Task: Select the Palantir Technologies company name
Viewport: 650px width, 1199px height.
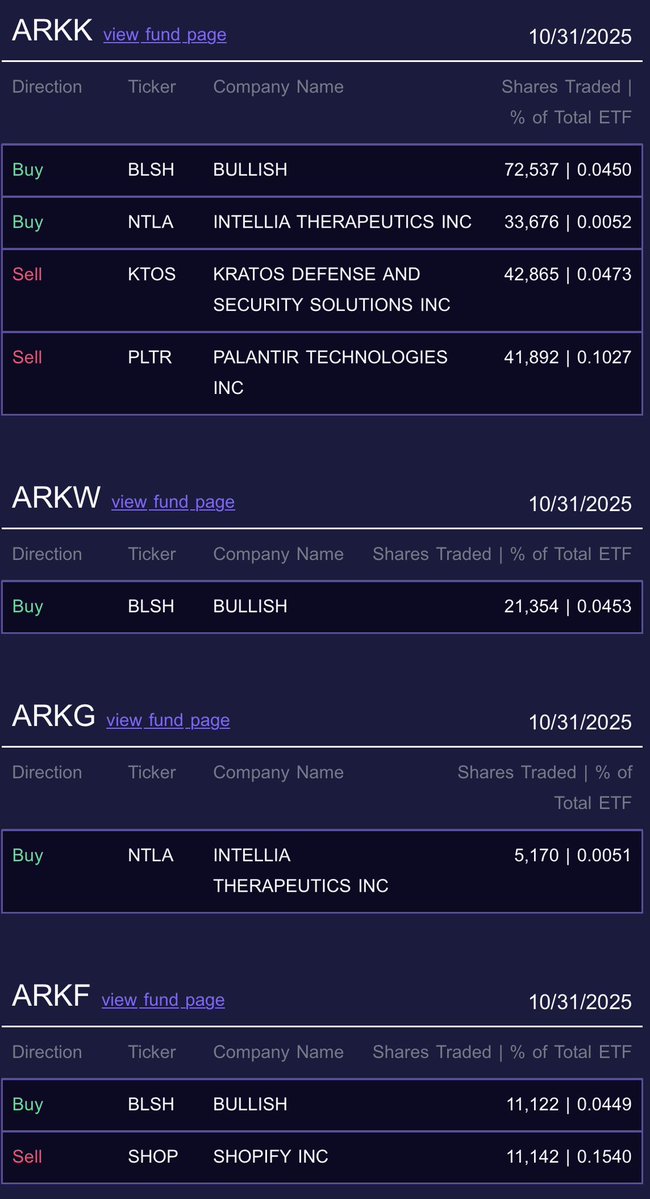Action: click(330, 372)
